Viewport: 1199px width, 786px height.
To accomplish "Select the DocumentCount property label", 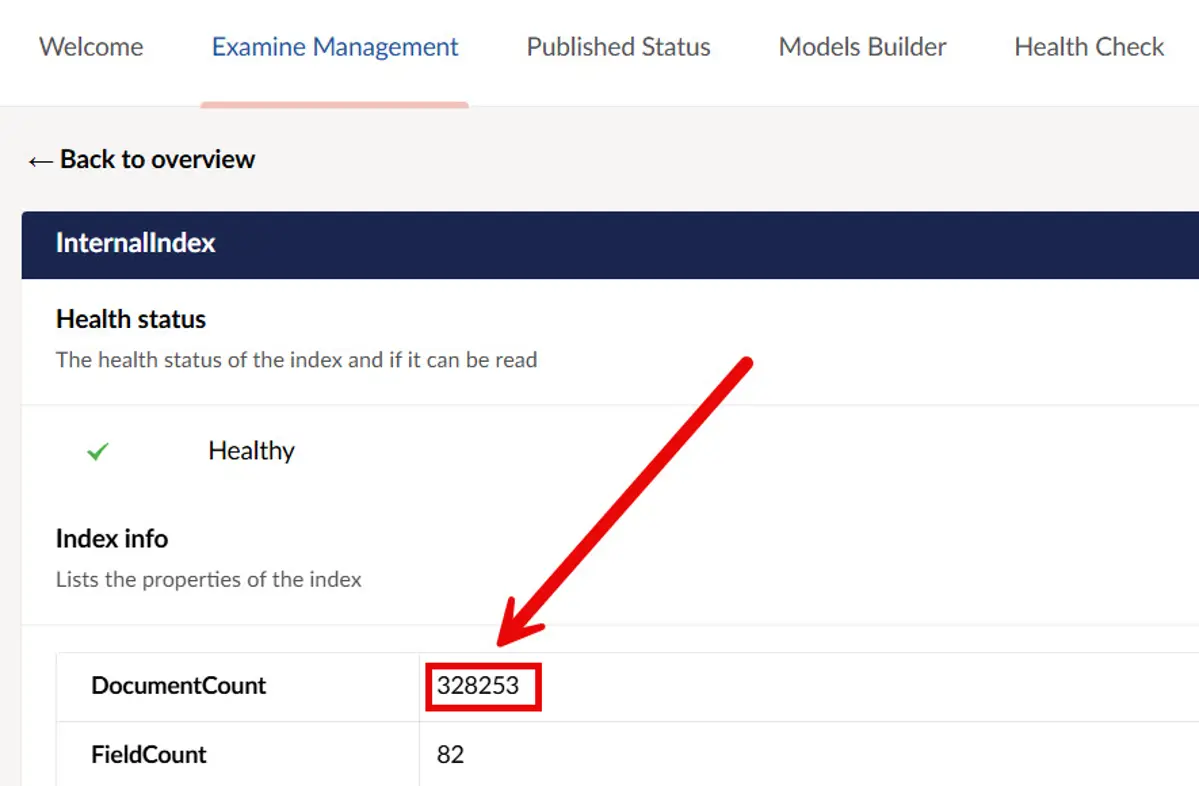I will point(179,686).
